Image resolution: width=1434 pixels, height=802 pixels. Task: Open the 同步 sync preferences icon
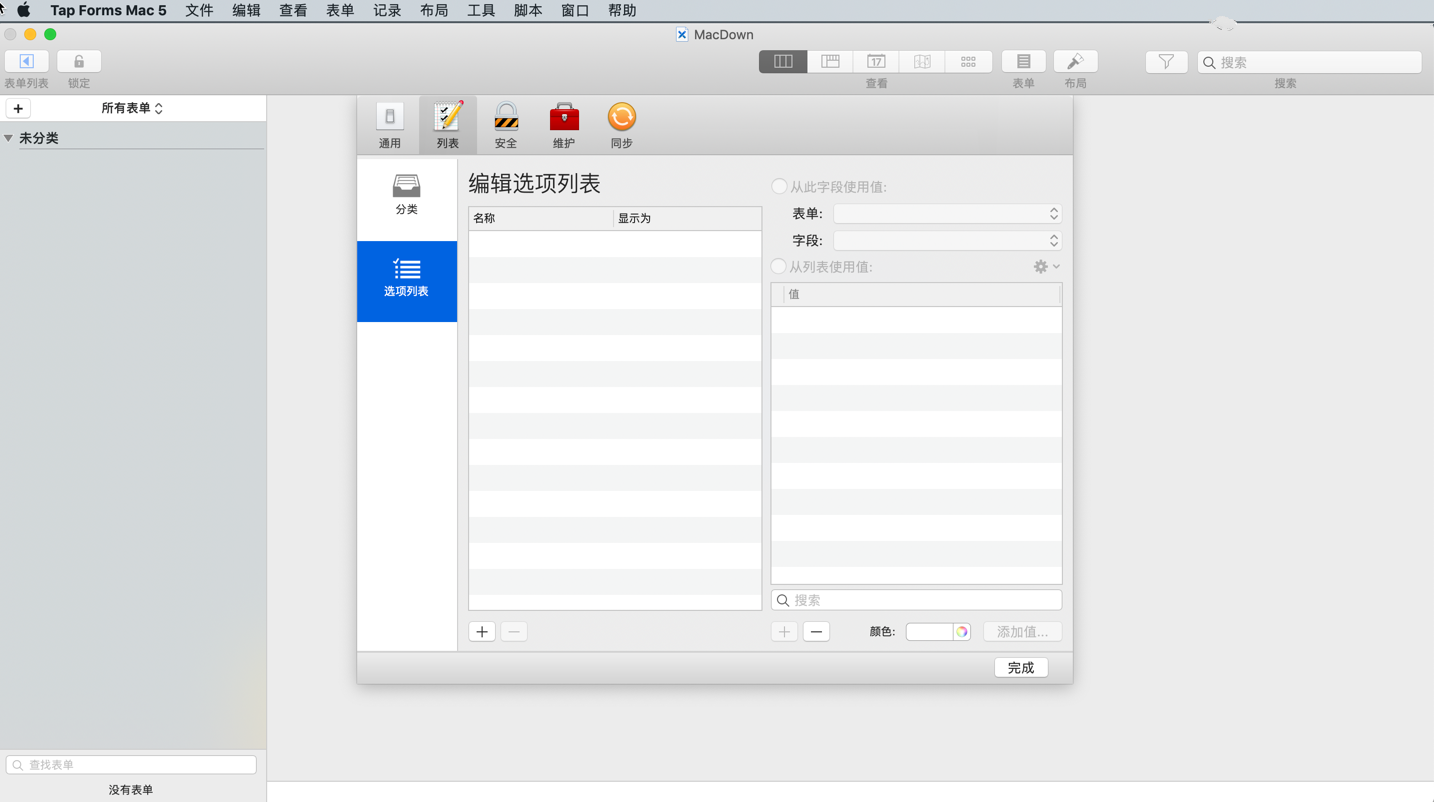coord(622,125)
